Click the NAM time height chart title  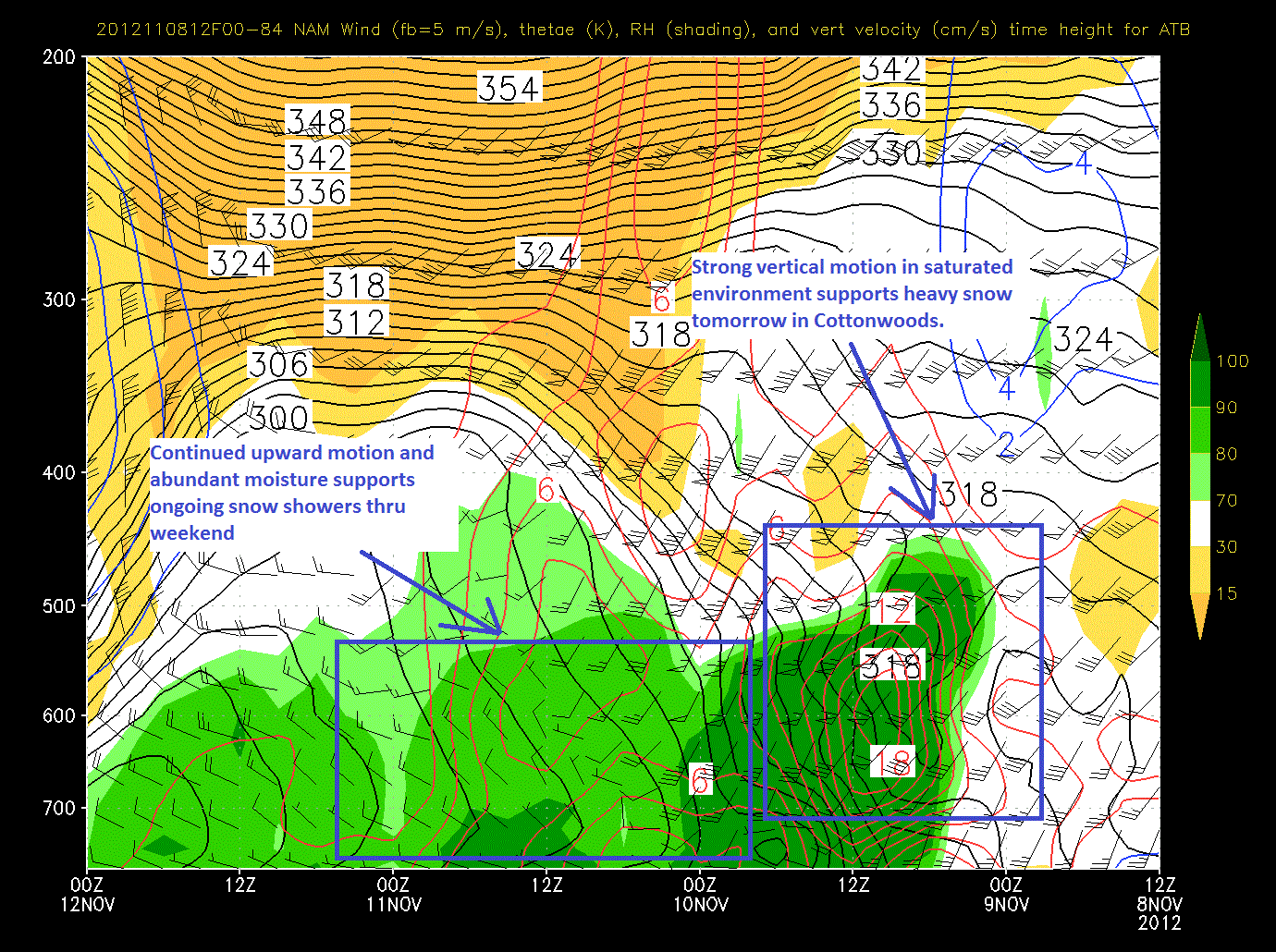coord(643,30)
